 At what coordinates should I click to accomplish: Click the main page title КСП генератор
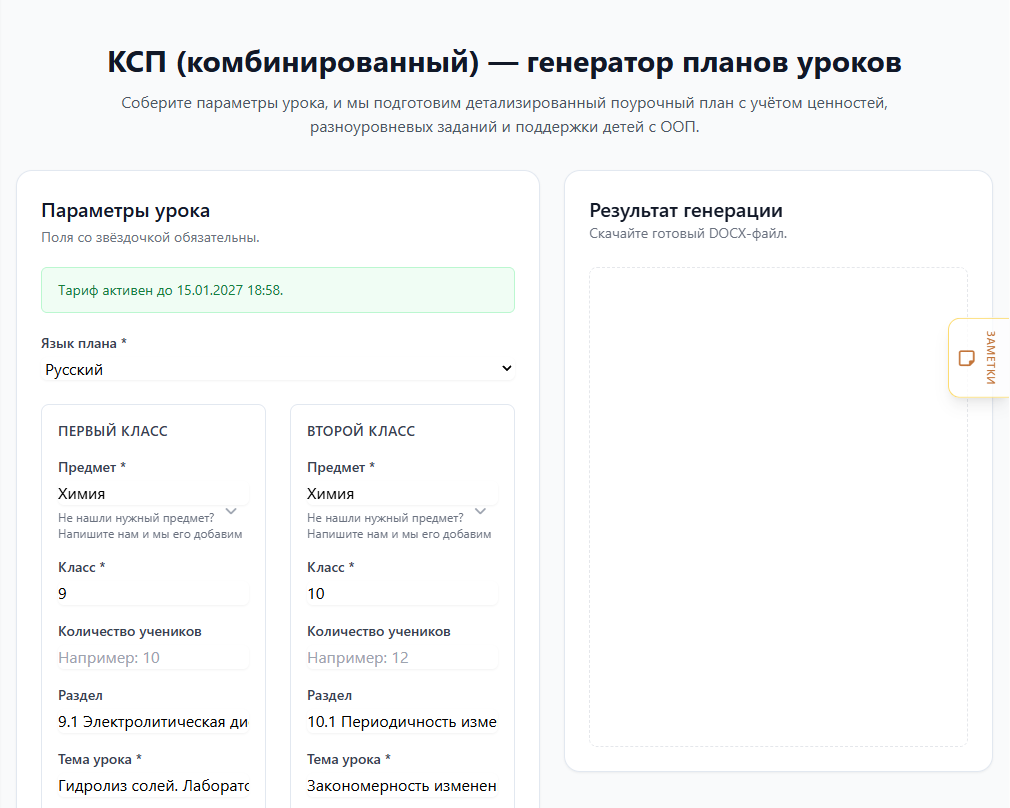[x=504, y=63]
